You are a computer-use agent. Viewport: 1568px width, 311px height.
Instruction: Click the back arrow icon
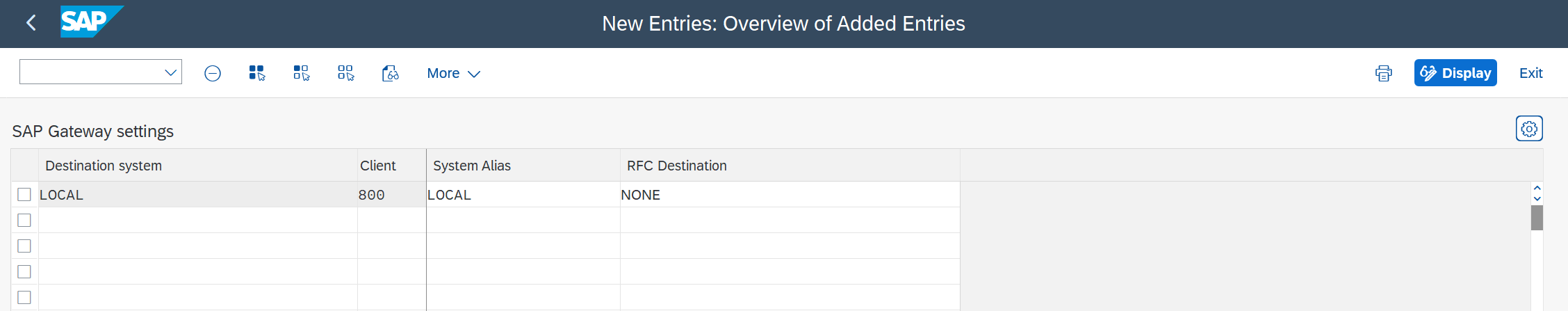click(x=31, y=23)
